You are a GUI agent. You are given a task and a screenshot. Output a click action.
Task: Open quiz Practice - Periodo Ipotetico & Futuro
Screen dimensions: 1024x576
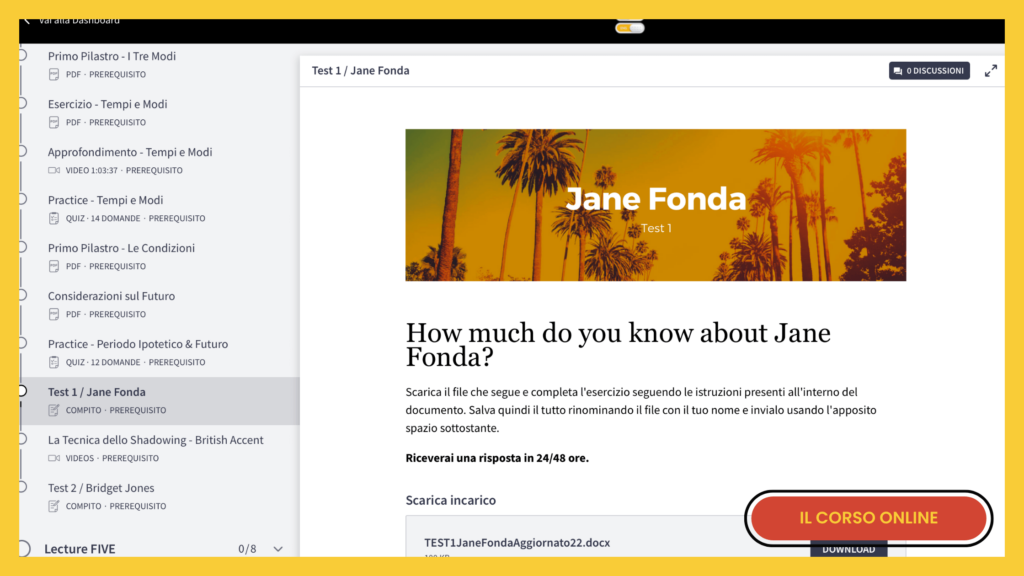pyautogui.click(x=138, y=344)
